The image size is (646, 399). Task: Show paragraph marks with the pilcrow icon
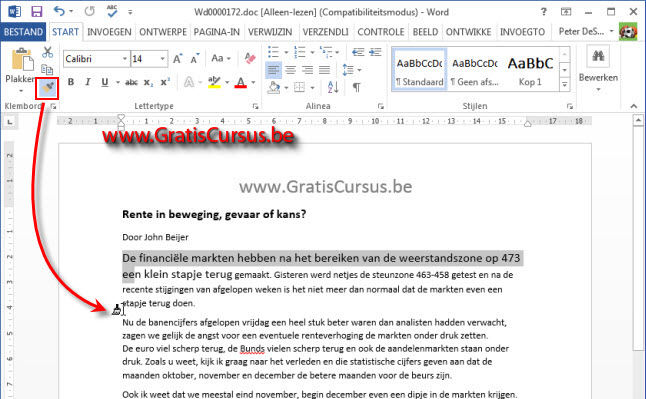[357, 87]
